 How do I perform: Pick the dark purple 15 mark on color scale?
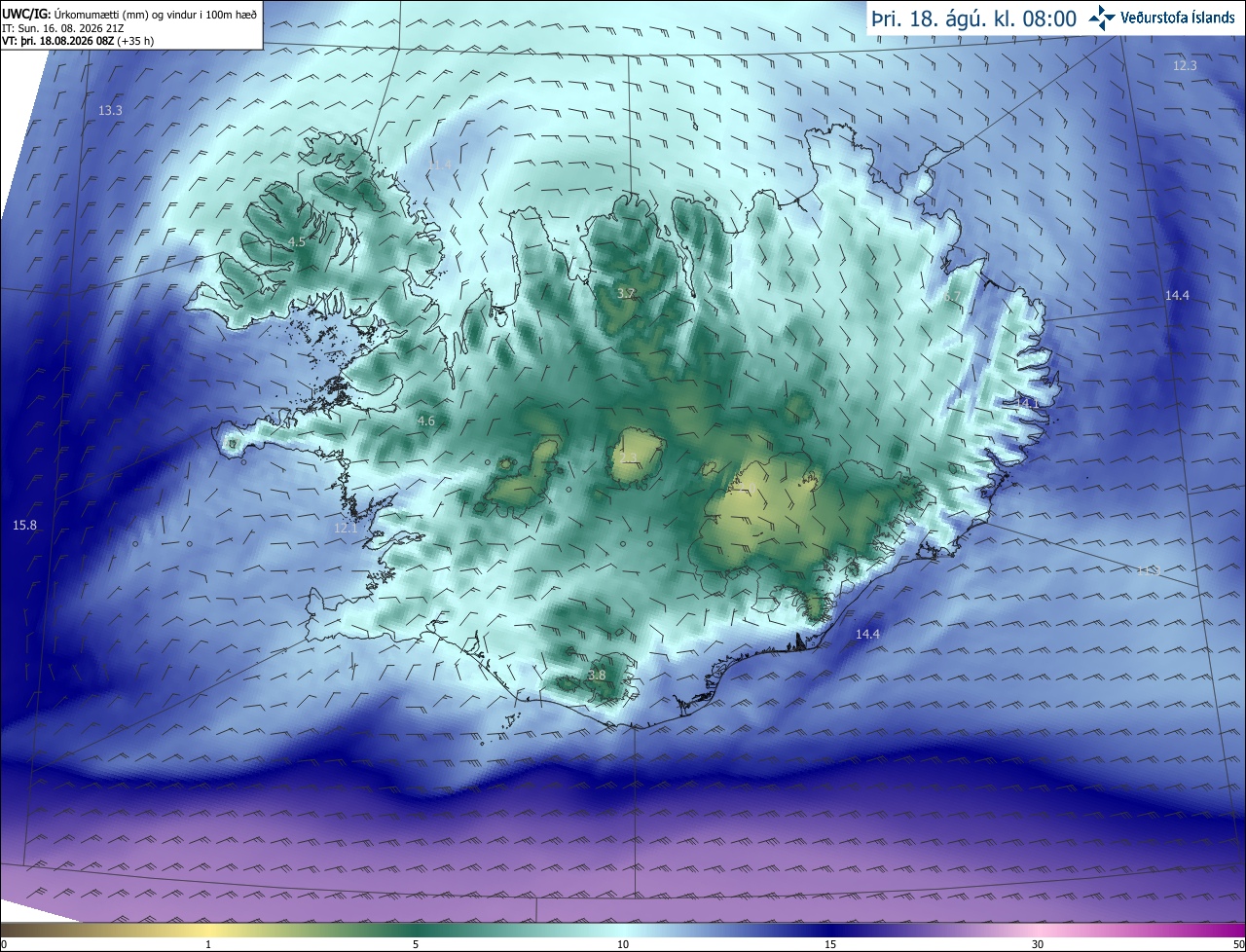830,944
